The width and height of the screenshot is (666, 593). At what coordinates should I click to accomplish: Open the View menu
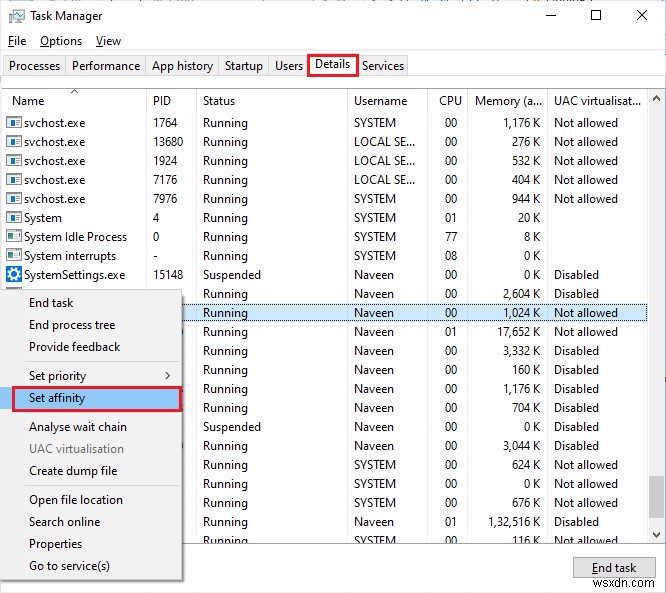point(108,41)
